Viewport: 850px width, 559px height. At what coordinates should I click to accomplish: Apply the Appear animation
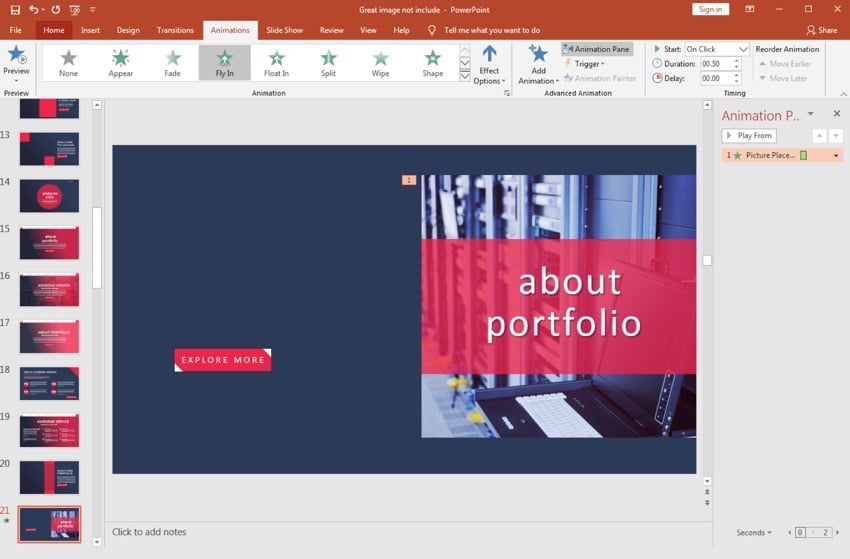pyautogui.click(x=120, y=62)
